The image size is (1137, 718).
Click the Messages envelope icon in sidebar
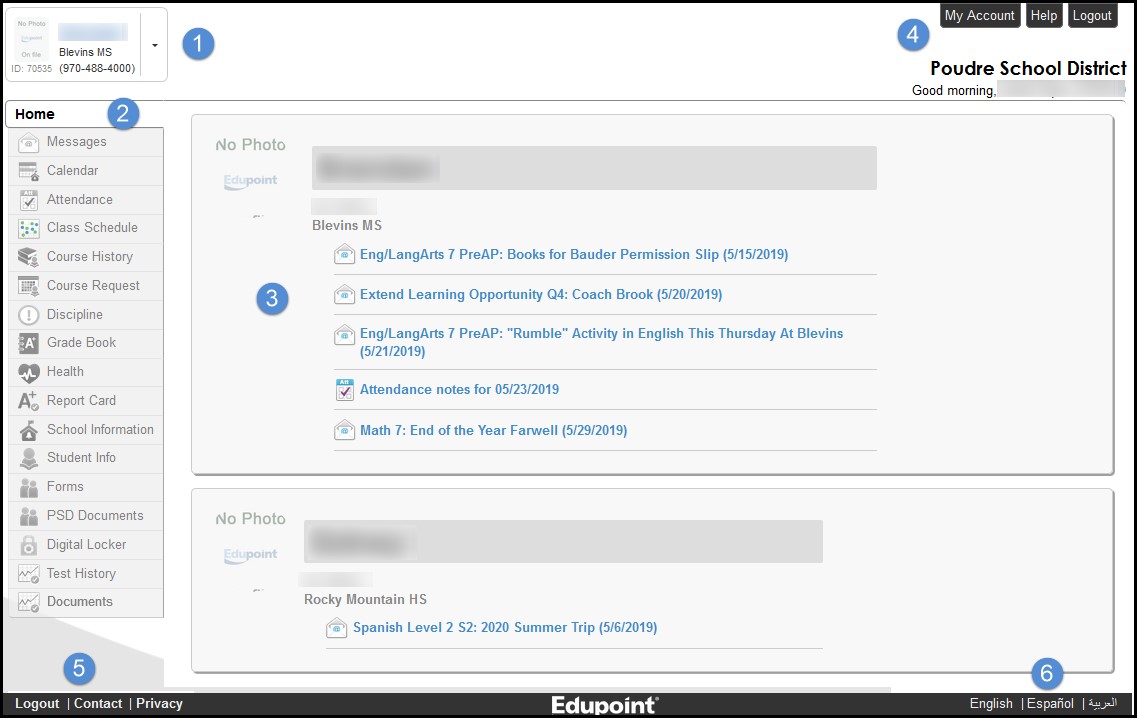click(x=28, y=142)
